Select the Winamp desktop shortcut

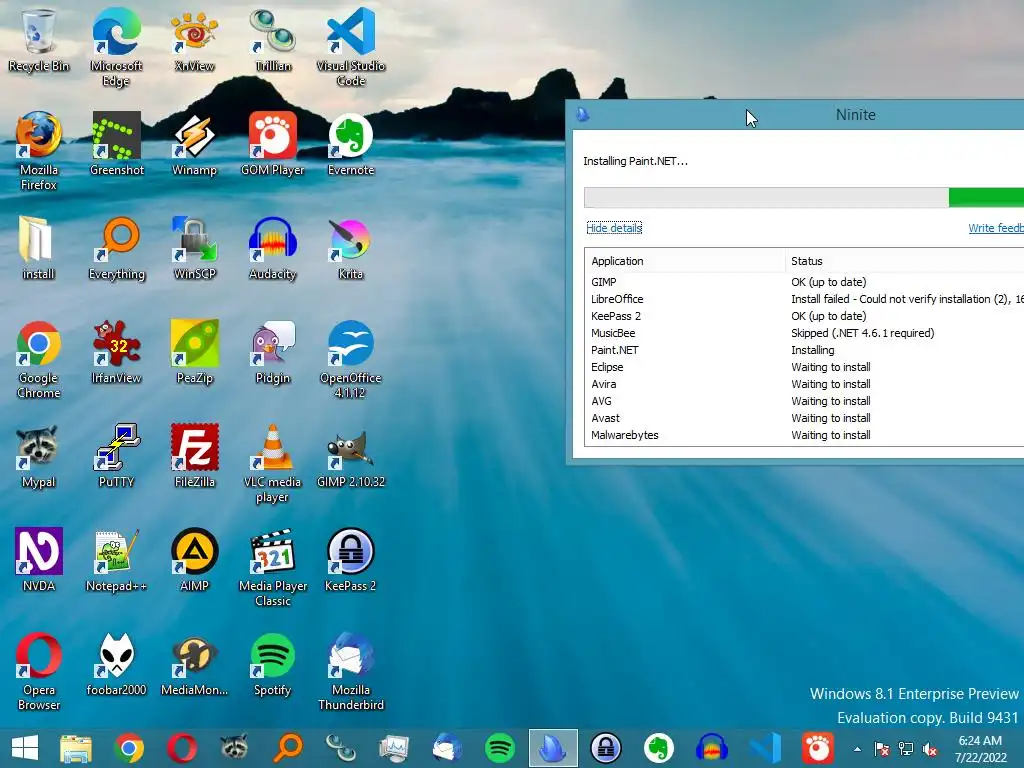194,144
